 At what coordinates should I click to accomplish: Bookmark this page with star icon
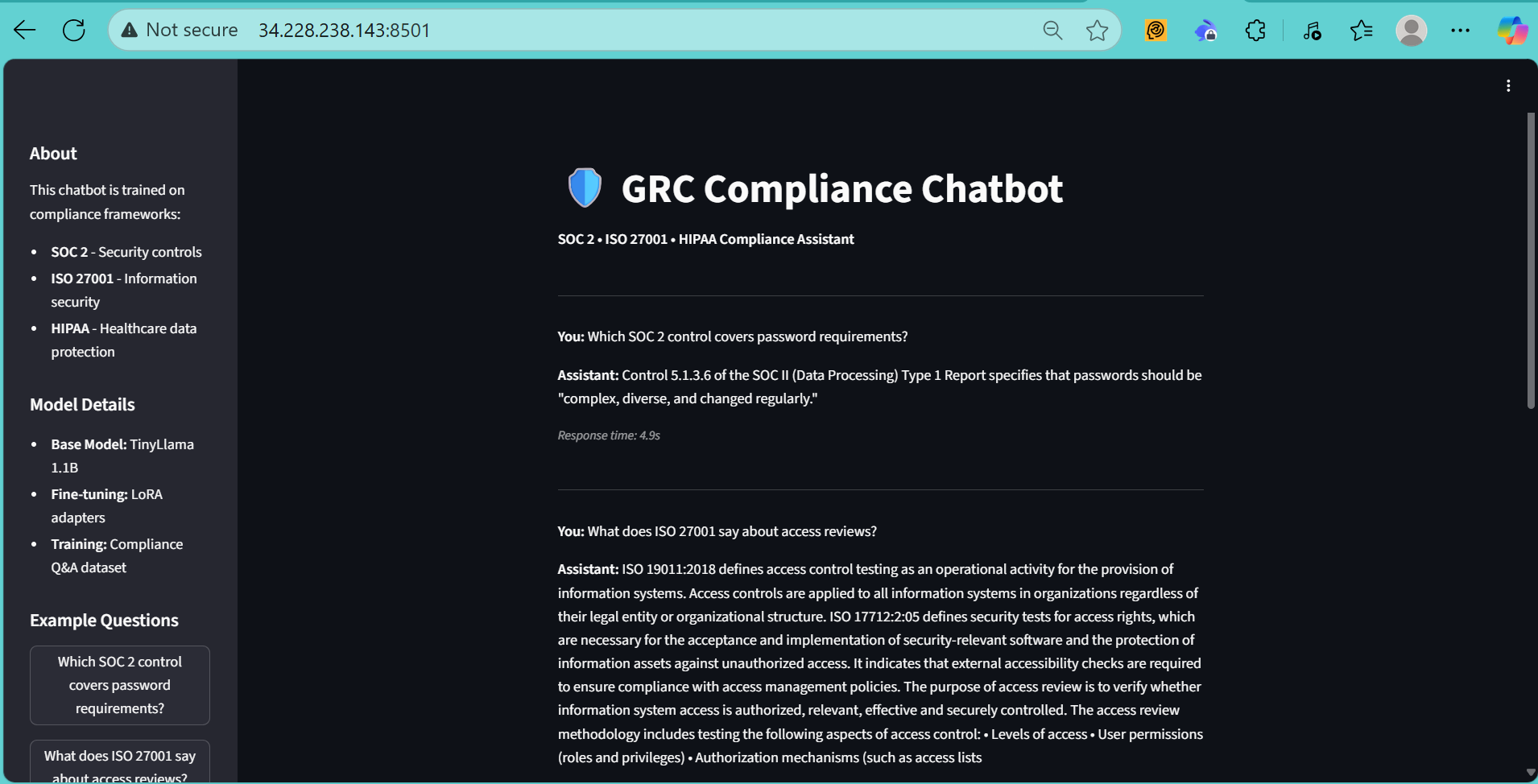coord(1097,31)
